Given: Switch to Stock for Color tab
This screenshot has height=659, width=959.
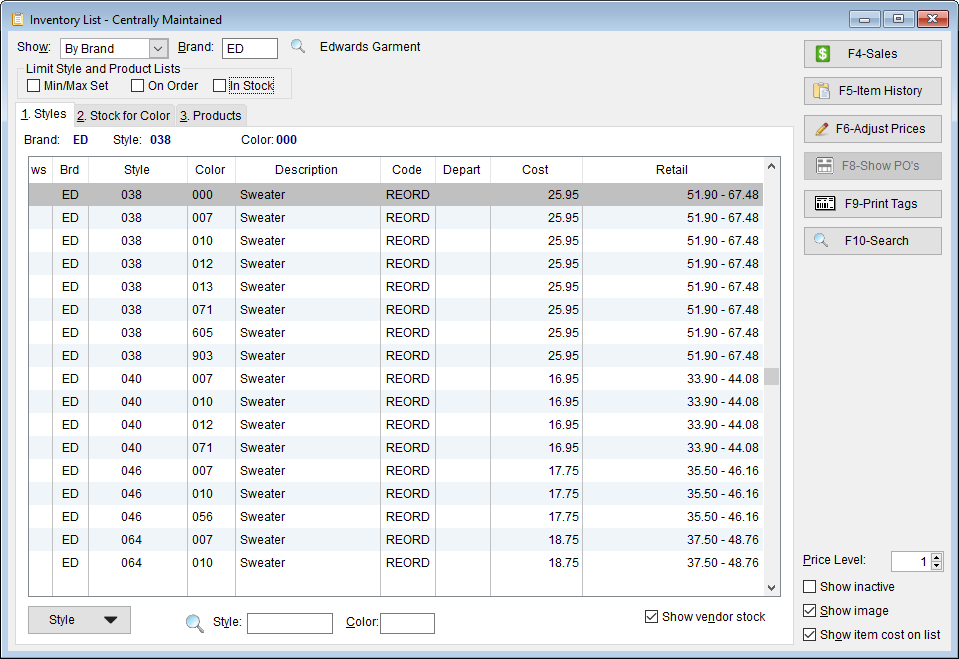Looking at the screenshot, I should [x=124, y=116].
